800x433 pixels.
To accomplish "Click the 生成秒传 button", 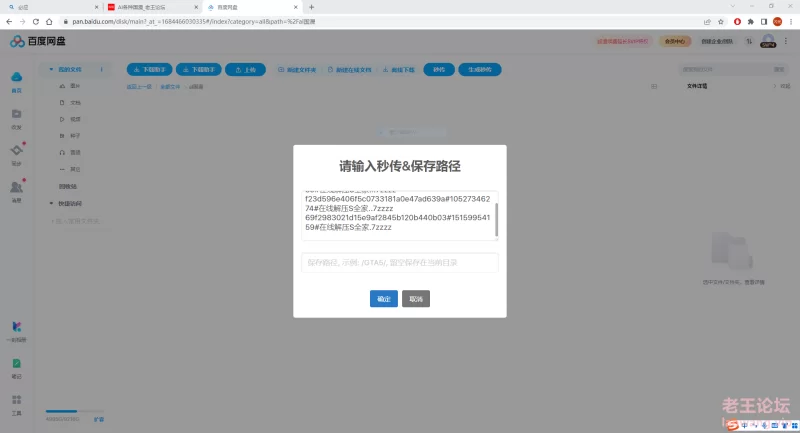I will click(480, 69).
